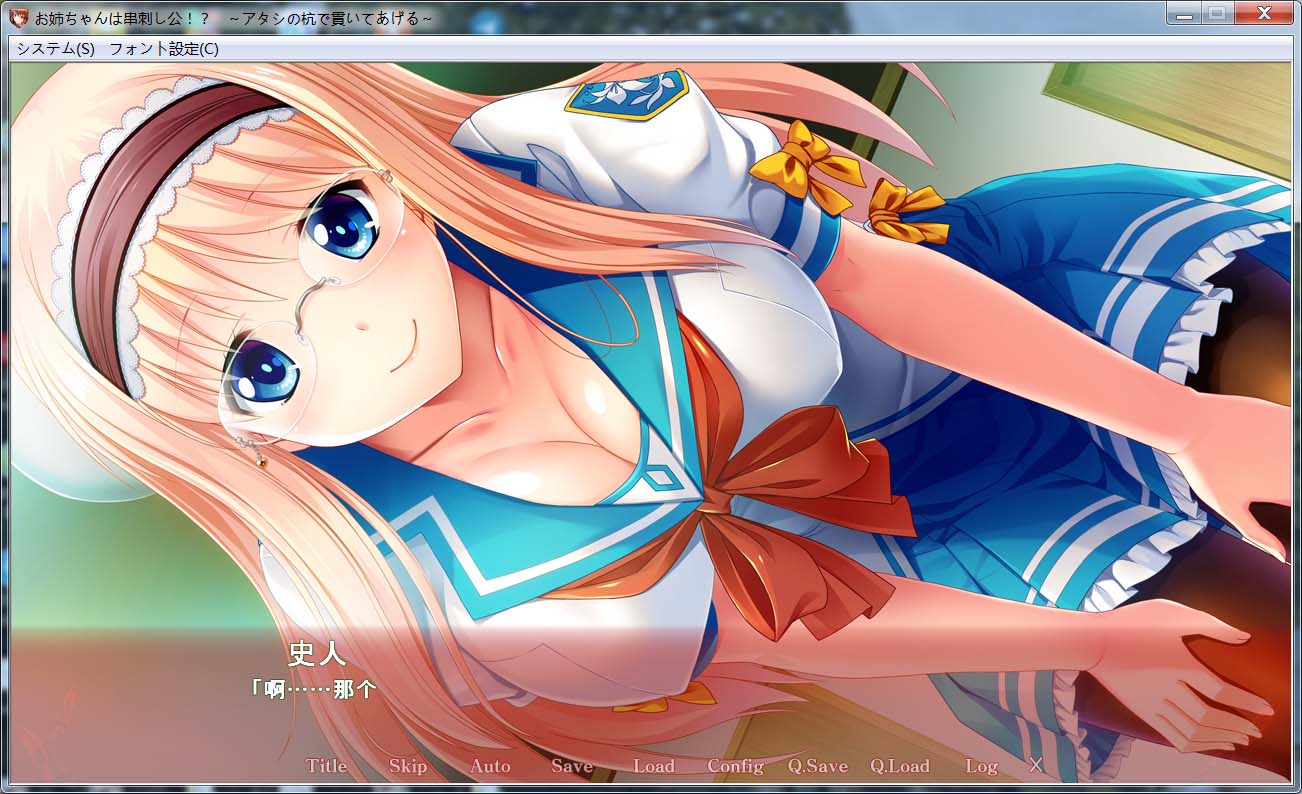Click the game icon in title bar
The image size is (1302, 794).
(18, 17)
